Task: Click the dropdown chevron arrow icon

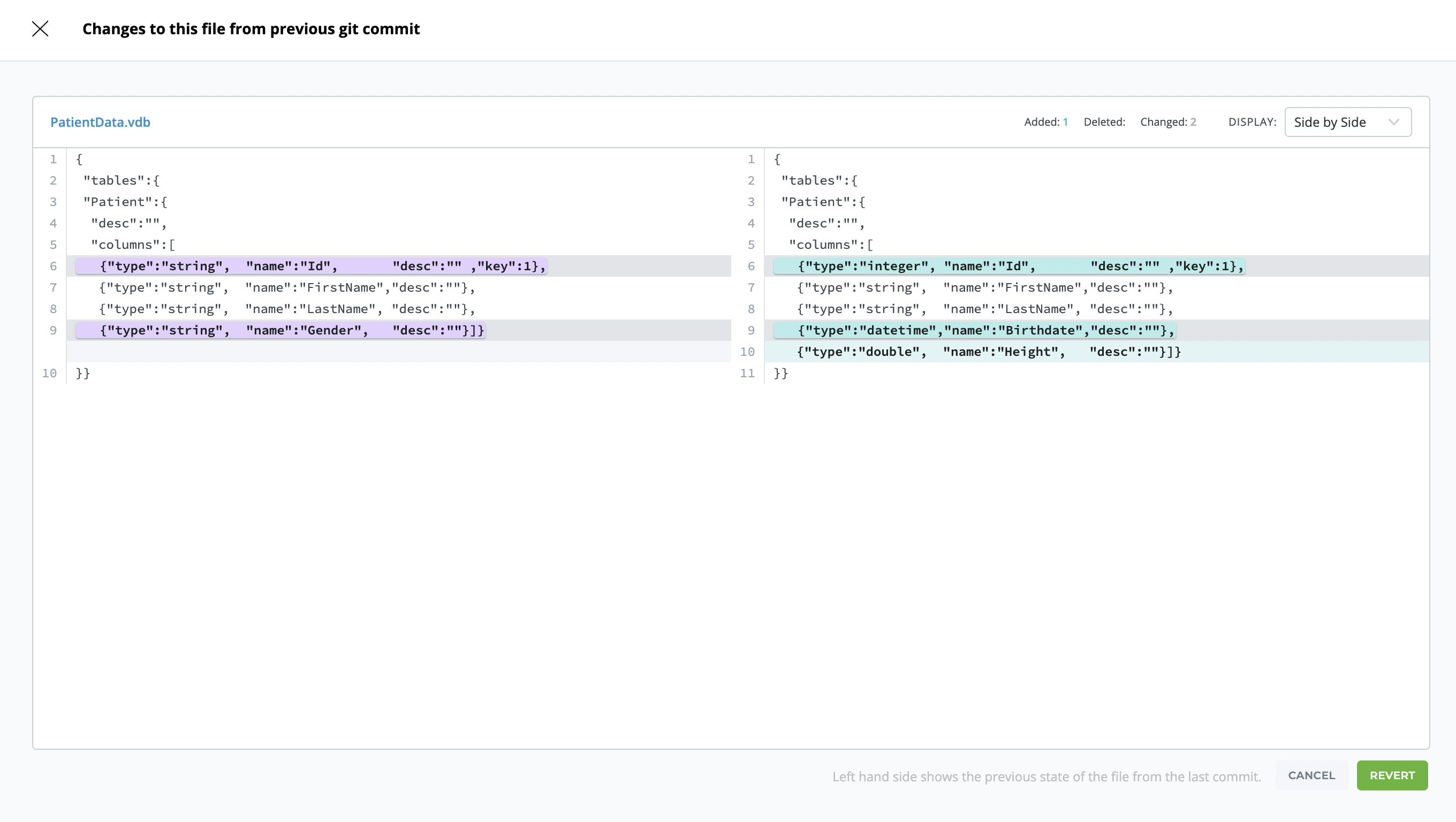Action: [x=1393, y=122]
